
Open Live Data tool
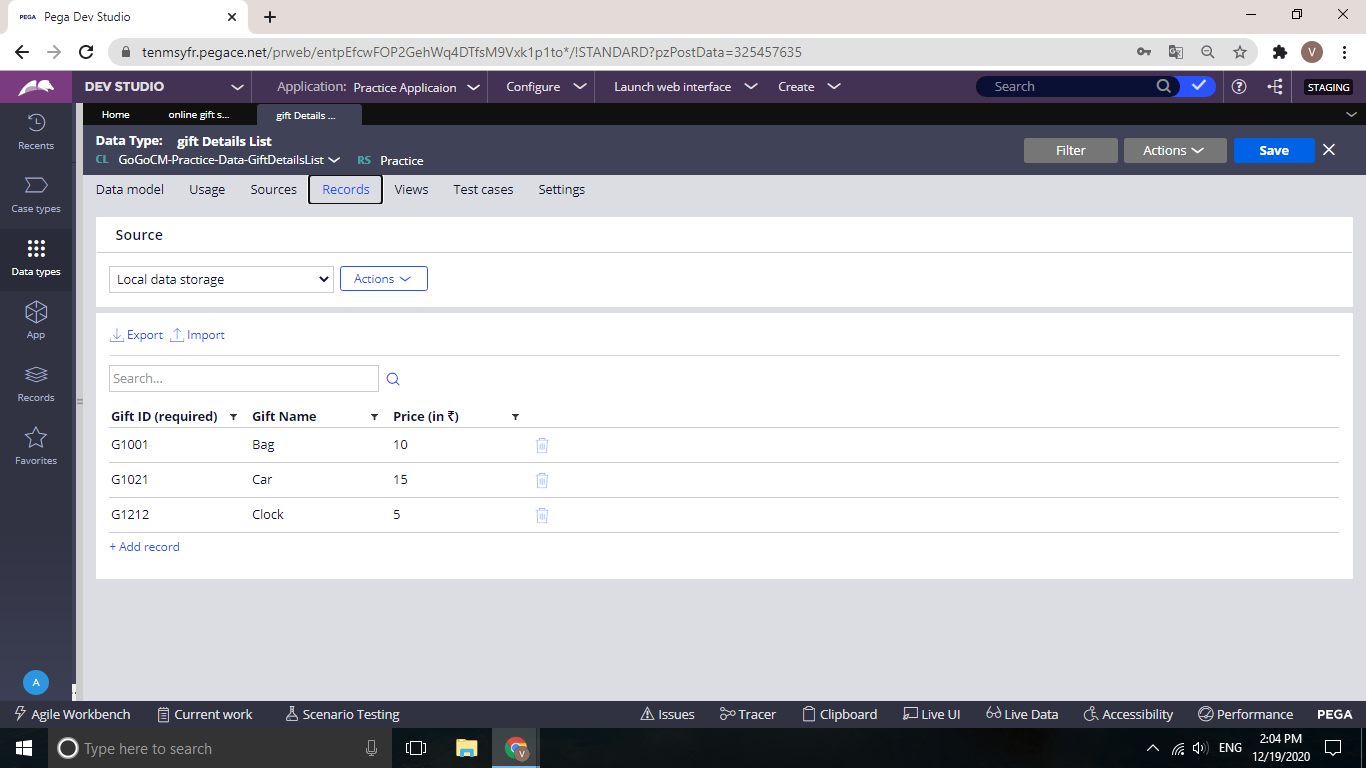(1022, 714)
